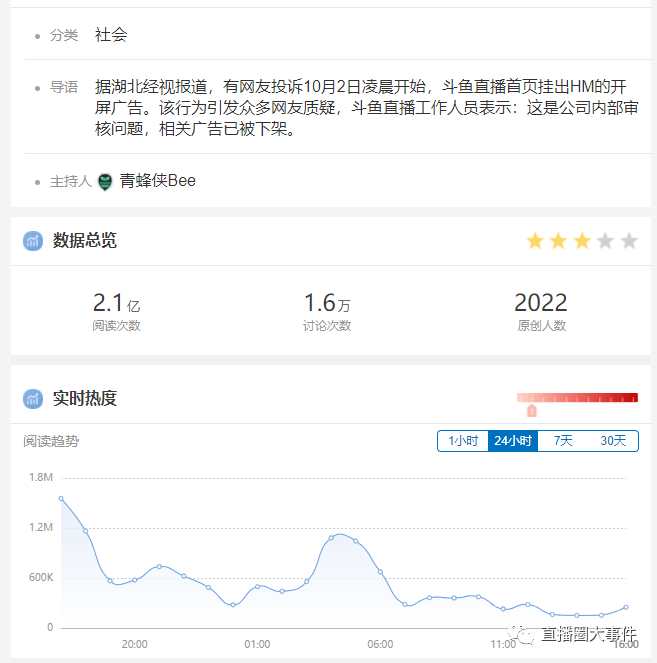This screenshot has height=663, width=657.
Task: Click the last data point near 16:00
Action: click(626, 608)
